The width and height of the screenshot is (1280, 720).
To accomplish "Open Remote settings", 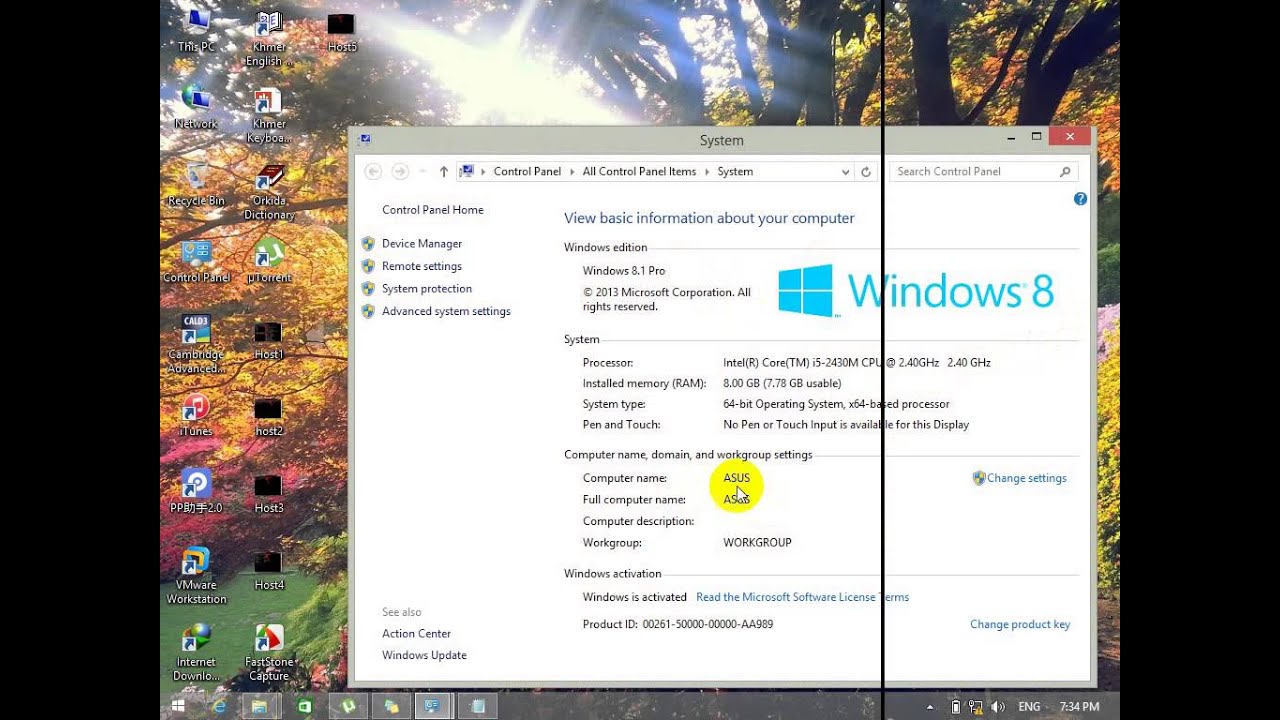I will click(x=422, y=266).
